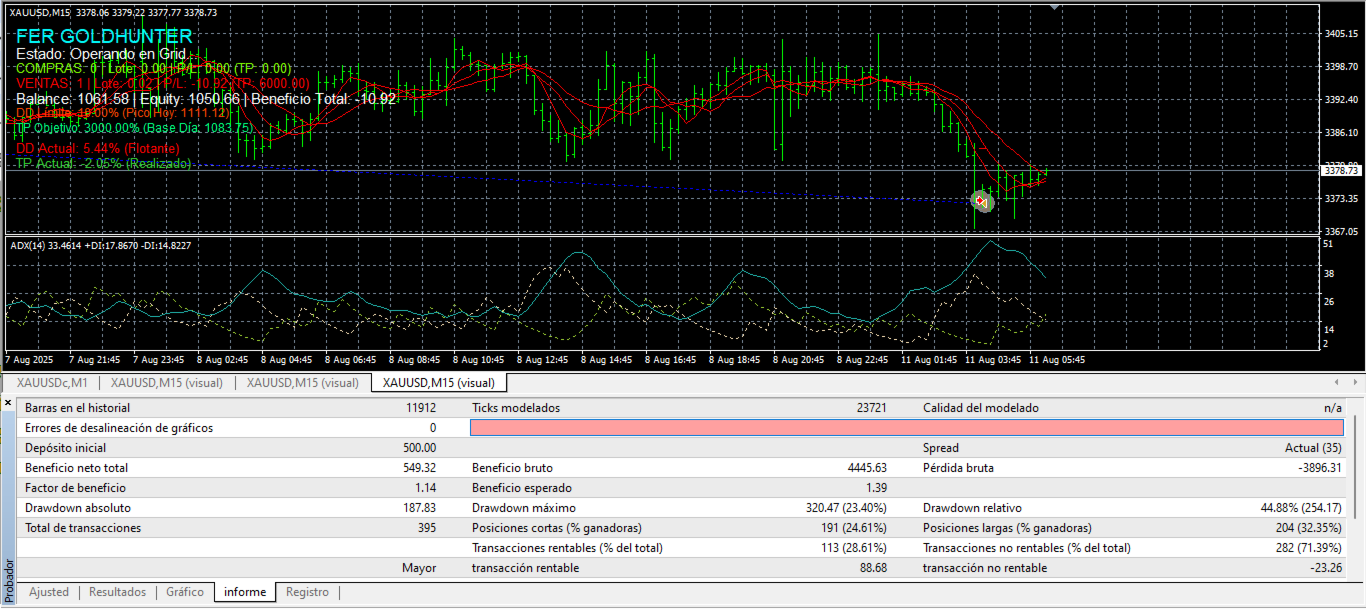Click the long positions value 204 (32.35%)

coord(1307,528)
